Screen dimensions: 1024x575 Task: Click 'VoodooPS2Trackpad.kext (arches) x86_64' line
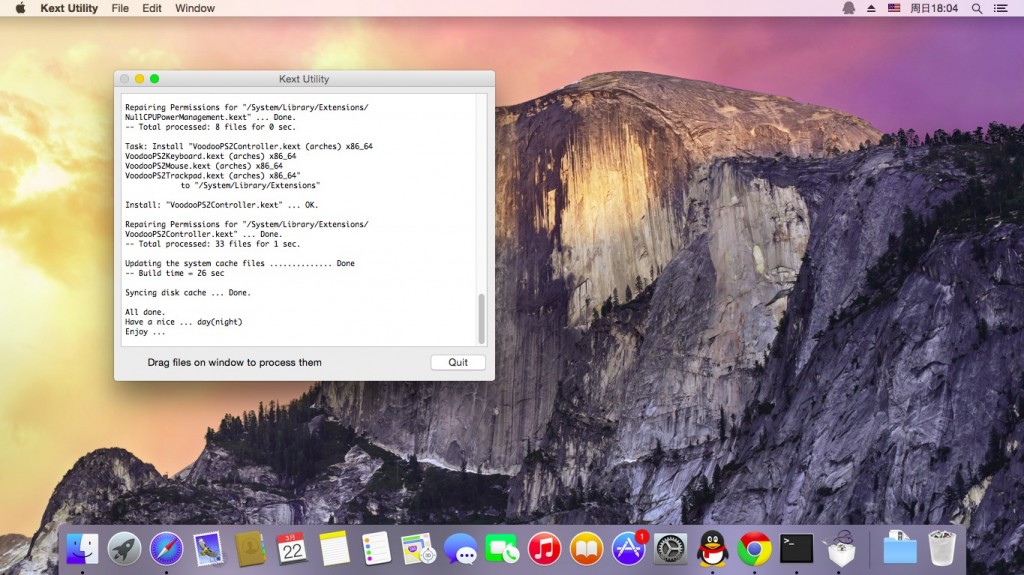coord(213,176)
